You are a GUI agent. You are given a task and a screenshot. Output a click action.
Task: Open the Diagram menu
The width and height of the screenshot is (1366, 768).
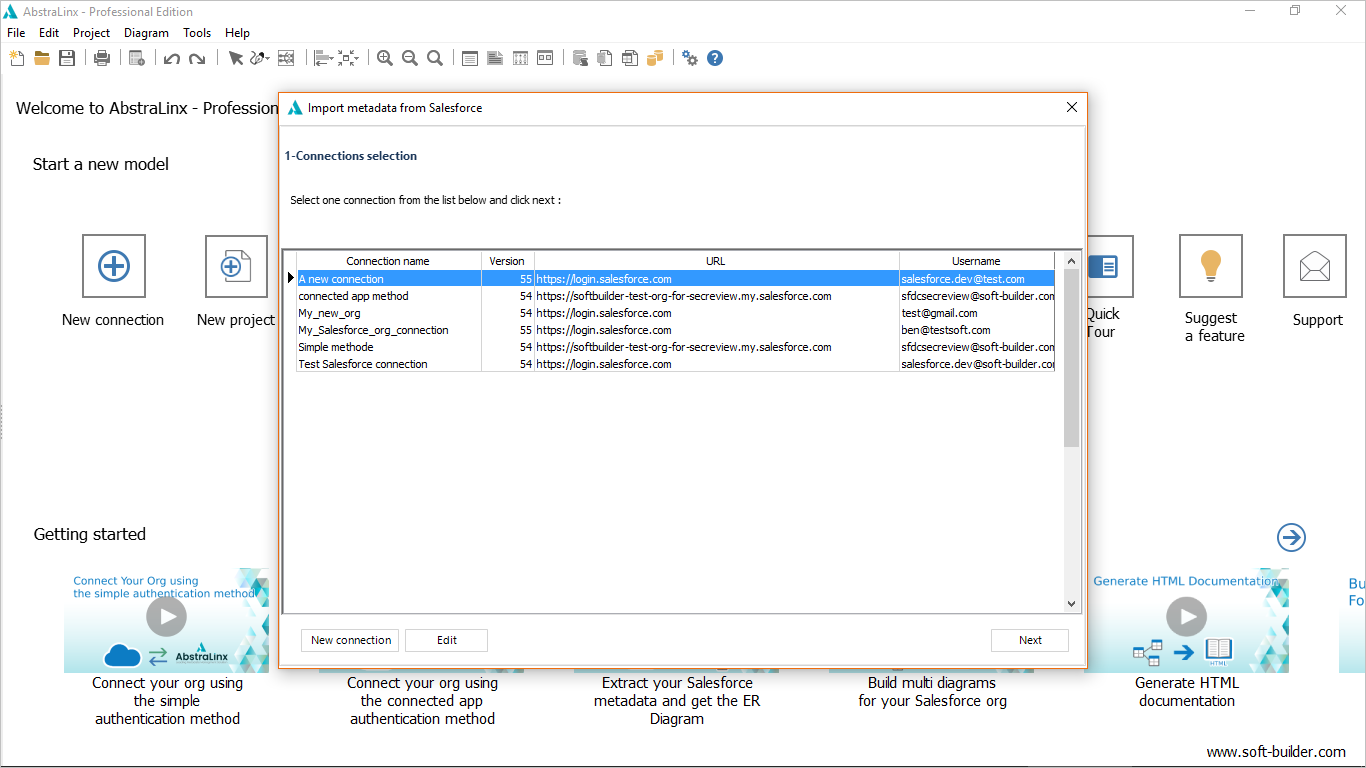(x=146, y=32)
